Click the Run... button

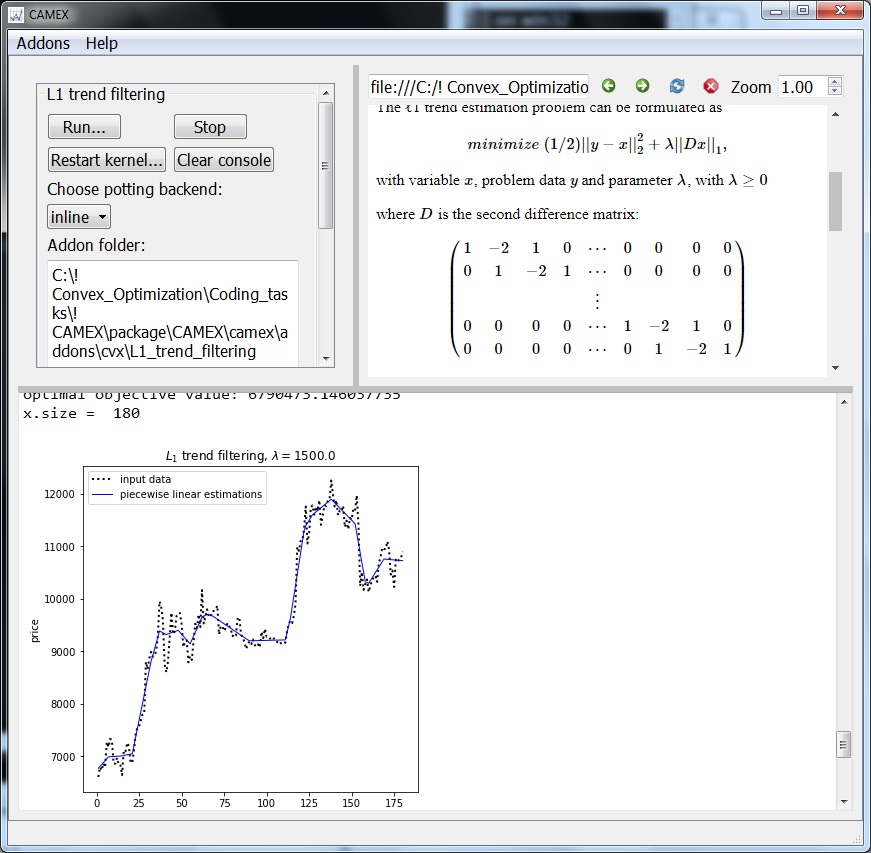(84, 127)
